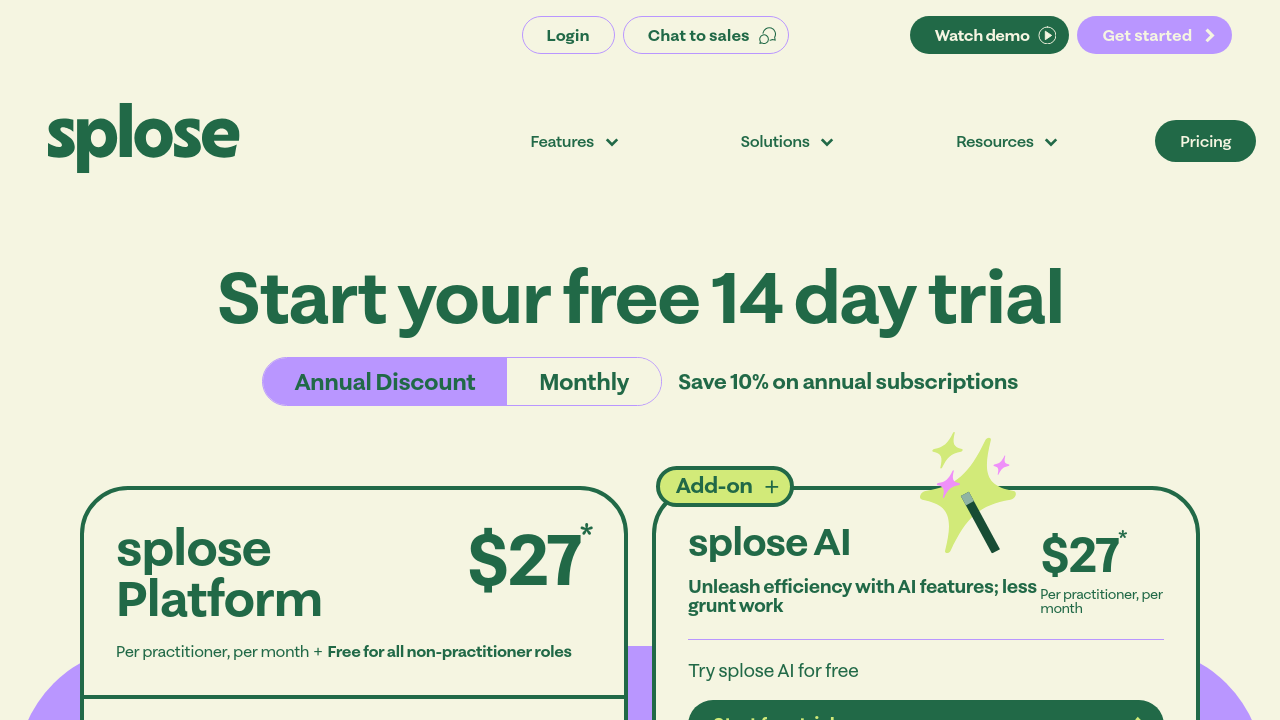The image size is (1280, 720).
Task: Click the arrow icon in Get started
Action: (1210, 36)
